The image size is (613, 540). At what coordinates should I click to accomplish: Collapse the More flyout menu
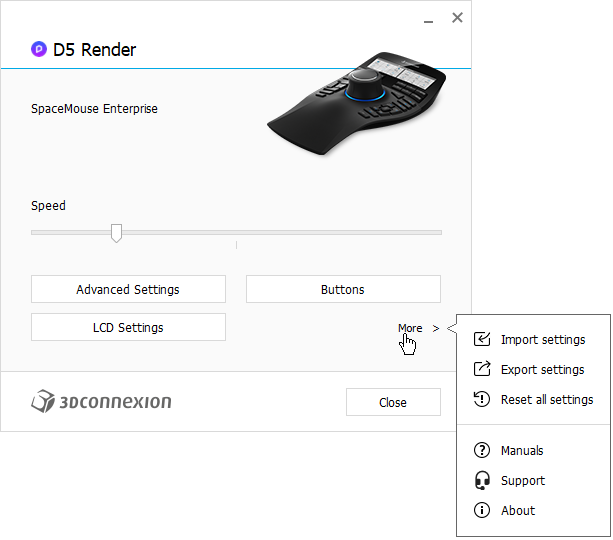coord(417,328)
